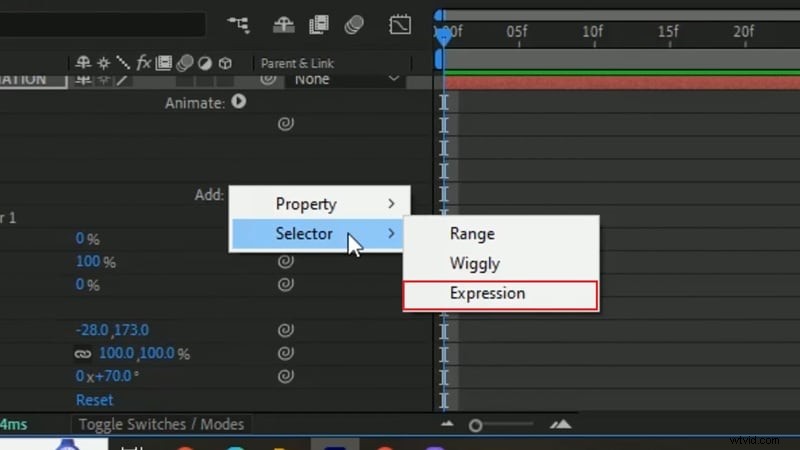Click the timeline search field
Screen dimensions: 800x450
coord(103,24)
